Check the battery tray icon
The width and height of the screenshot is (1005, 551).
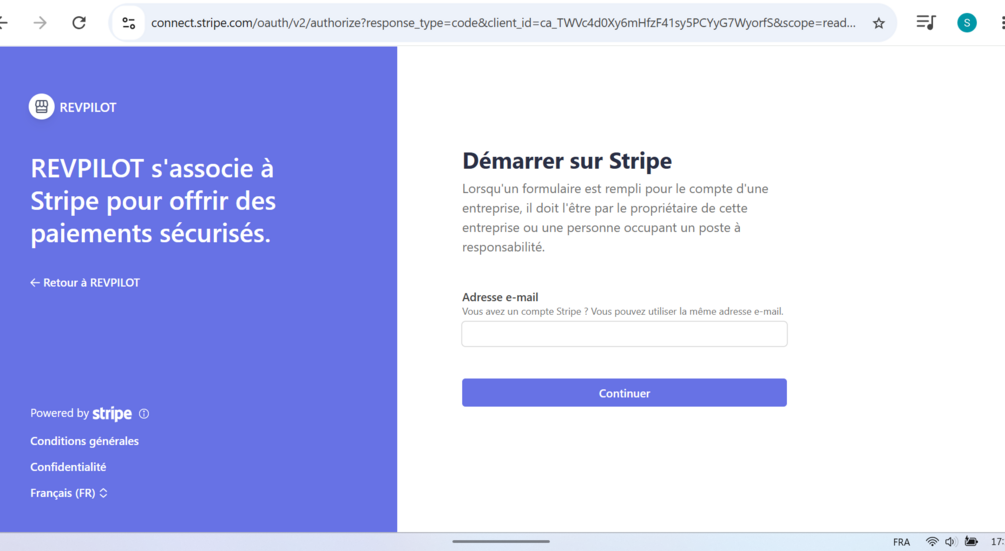click(x=971, y=542)
